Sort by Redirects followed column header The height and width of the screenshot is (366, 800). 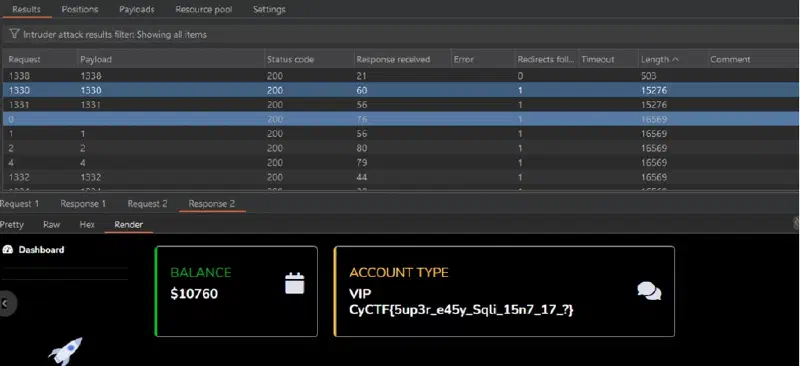tap(546, 59)
